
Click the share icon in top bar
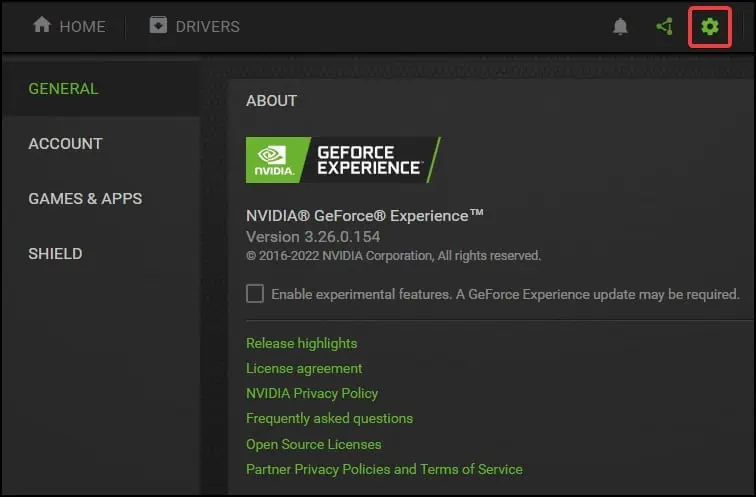pos(665,27)
